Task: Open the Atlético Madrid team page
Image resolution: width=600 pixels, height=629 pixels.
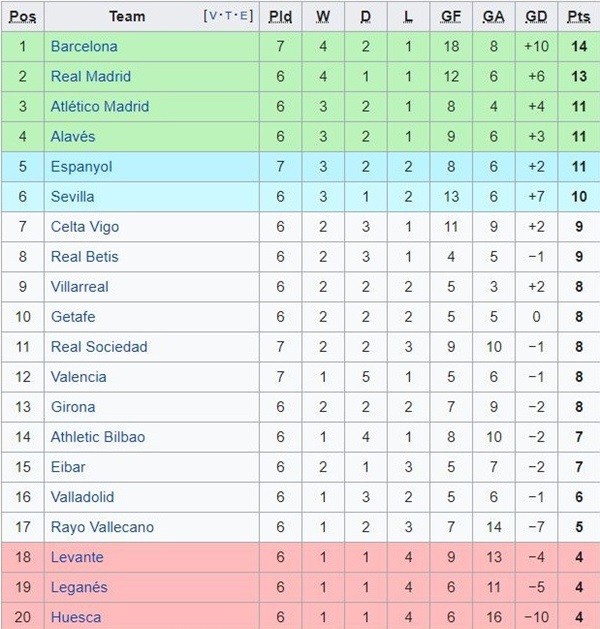Action: click(x=100, y=106)
